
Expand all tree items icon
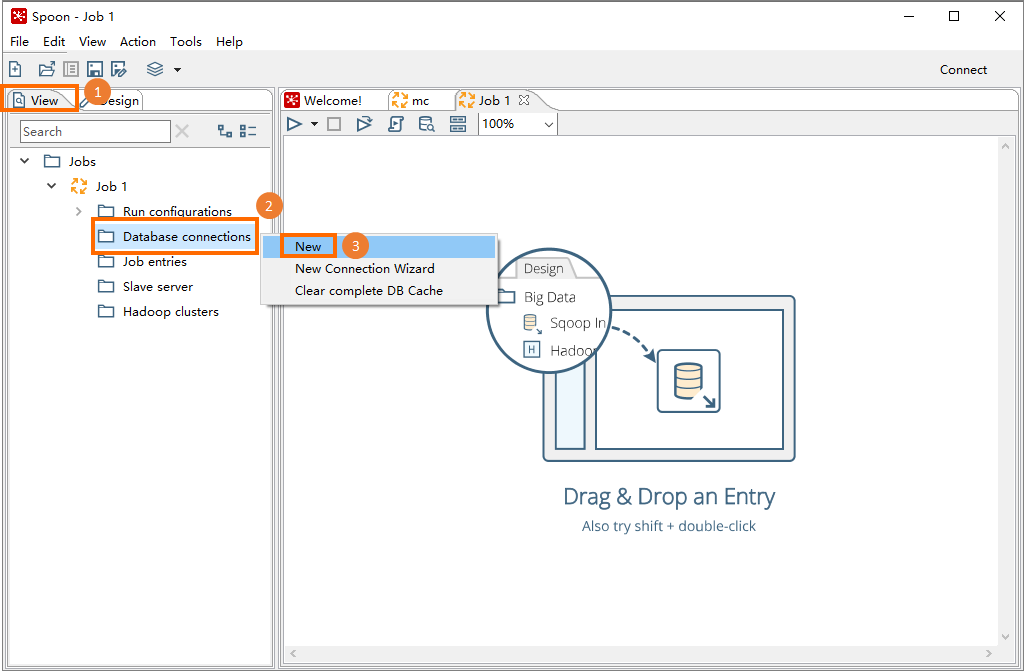(x=225, y=131)
